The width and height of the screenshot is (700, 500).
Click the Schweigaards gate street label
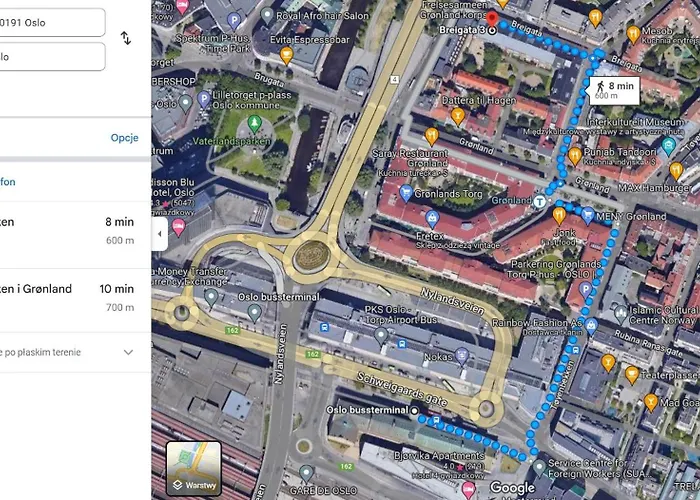(401, 389)
